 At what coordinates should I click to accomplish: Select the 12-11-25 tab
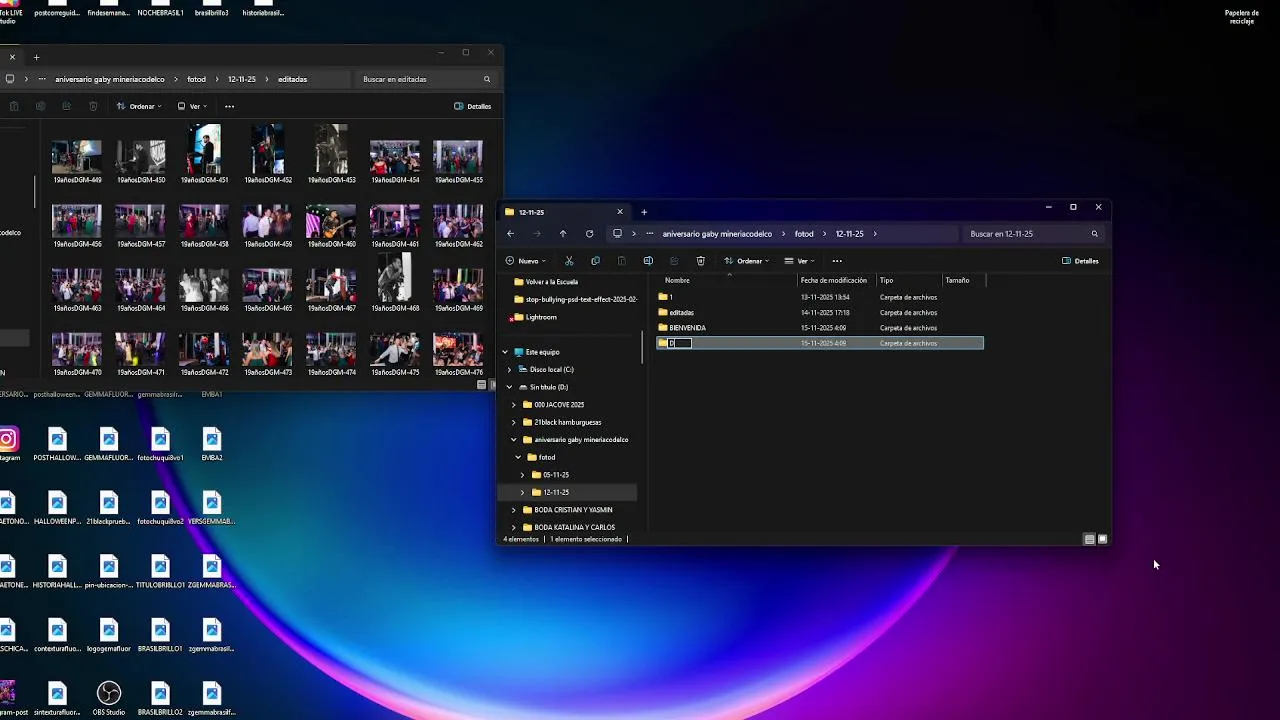[563, 212]
